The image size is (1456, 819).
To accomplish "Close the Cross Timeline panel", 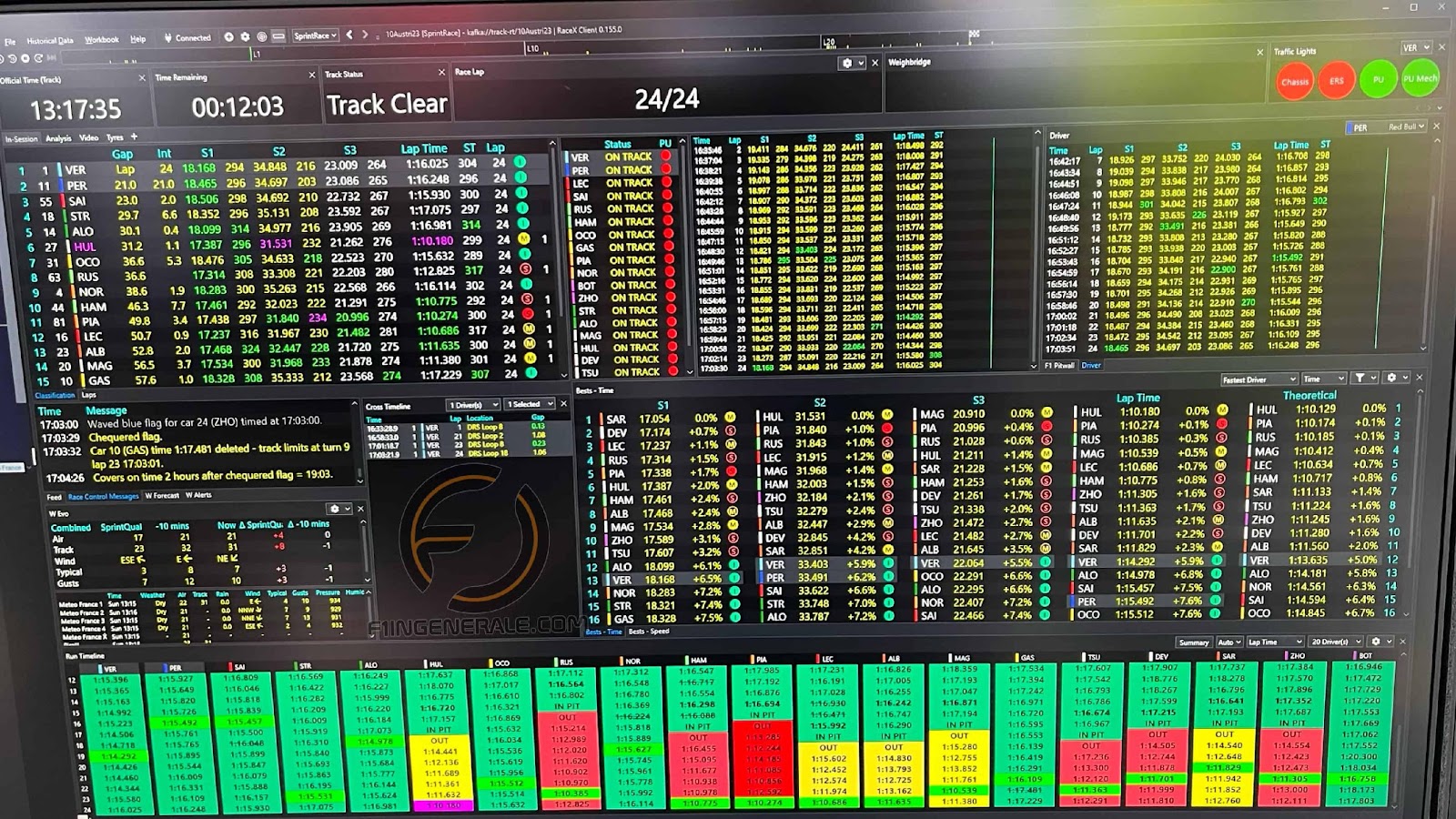I will click(x=563, y=403).
